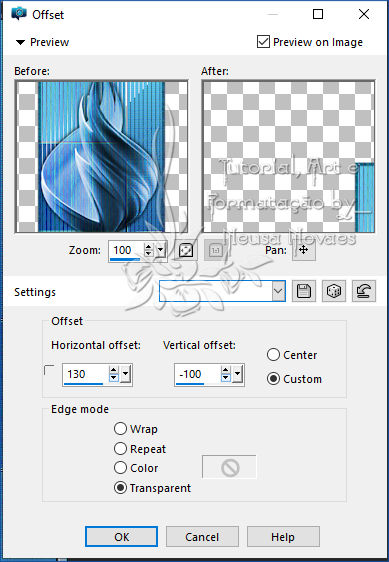Screen dimensions: 389x562
Task: Decrease the Horizontal offset with down arrow
Action: tap(114, 378)
